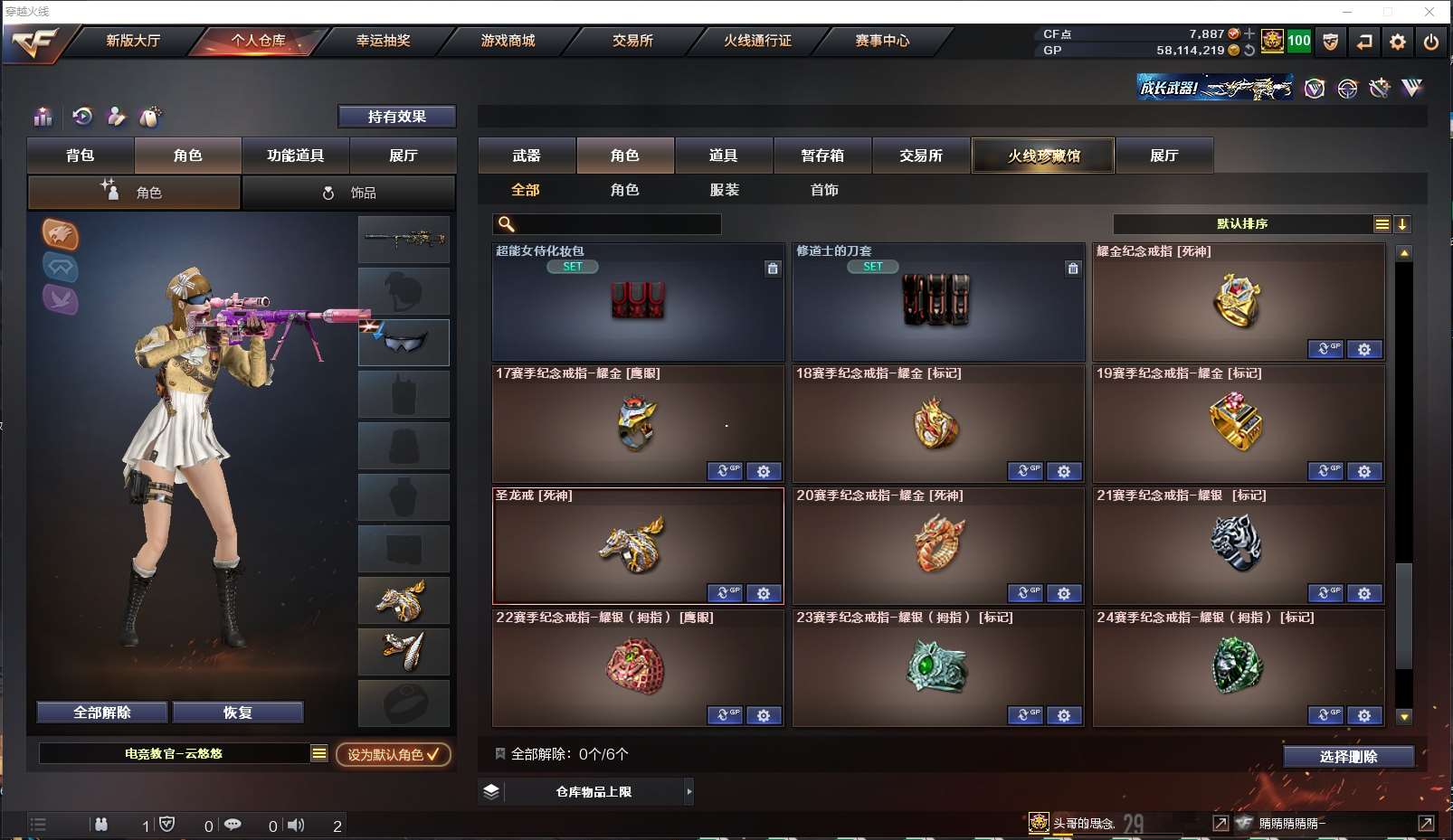Toggle 设为默认角色 checkmark button

tap(394, 754)
